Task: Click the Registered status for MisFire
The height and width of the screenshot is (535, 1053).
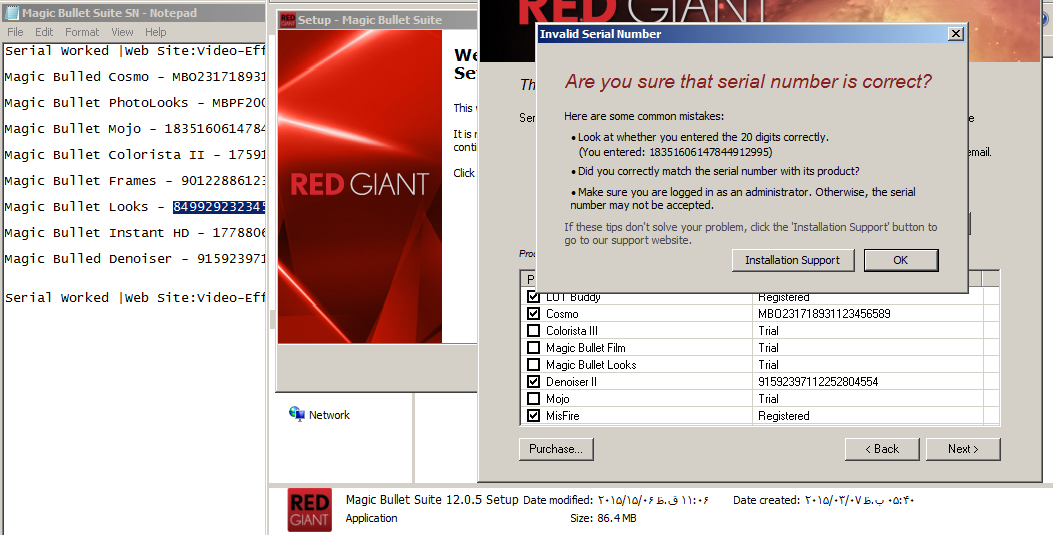Action: click(784, 416)
